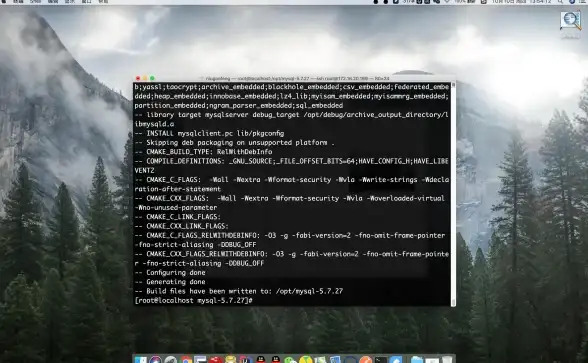
Task: Close the terminal window with the red button
Action: [x=138, y=78]
